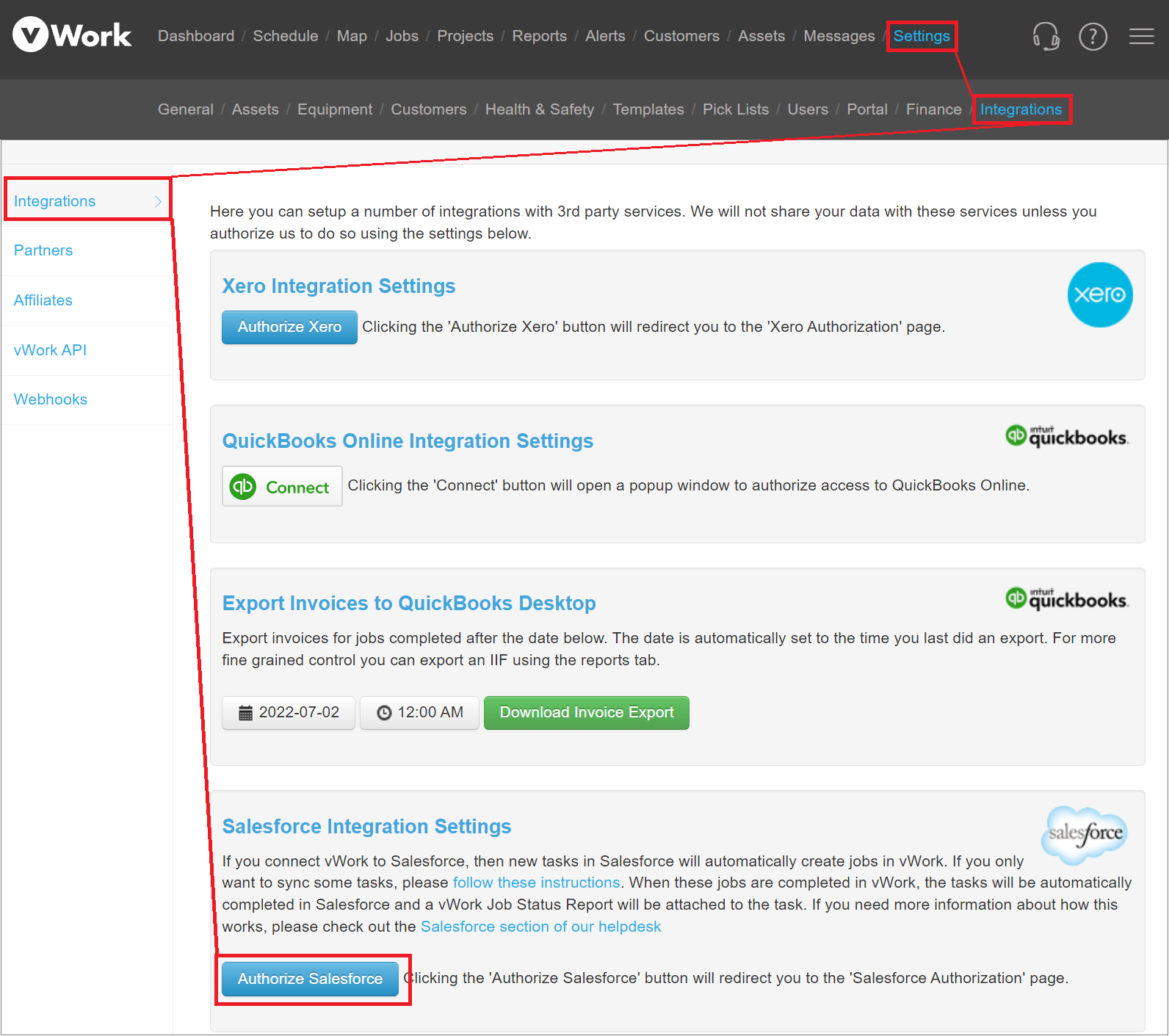Open Webhooks in the sidebar
Viewport: 1169px width, 1036px height.
point(87,399)
